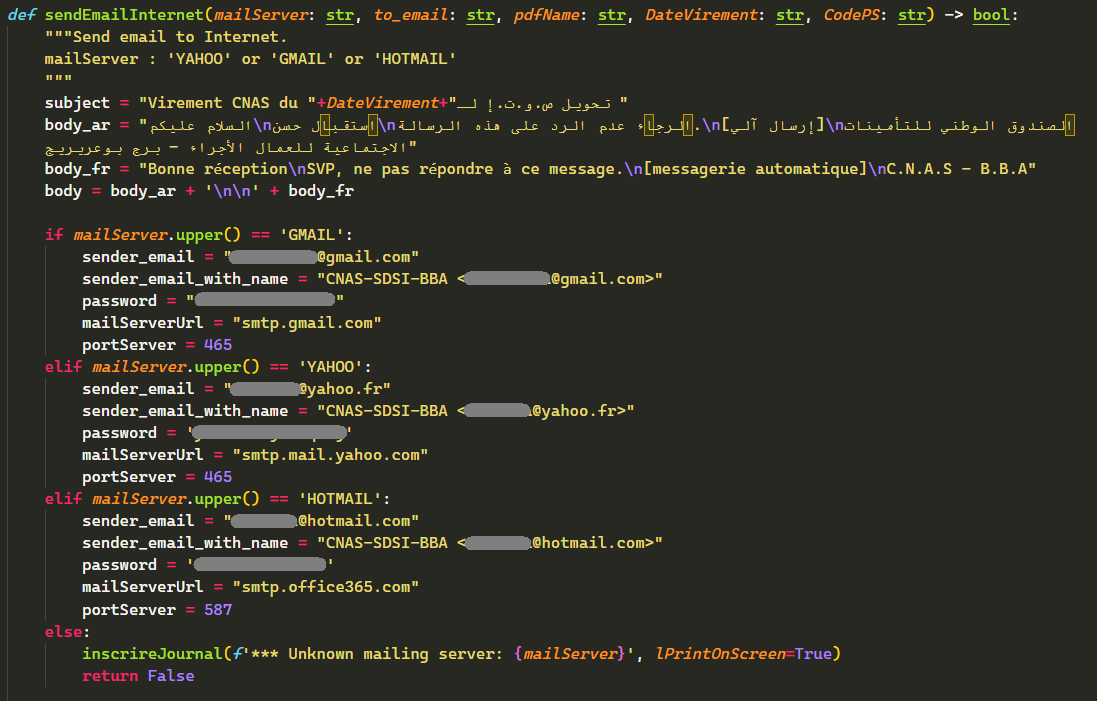Viewport: 1097px width, 701px height.
Task: Click the {mailServer} f-string placeholder
Action: pyautogui.click(x=569, y=653)
